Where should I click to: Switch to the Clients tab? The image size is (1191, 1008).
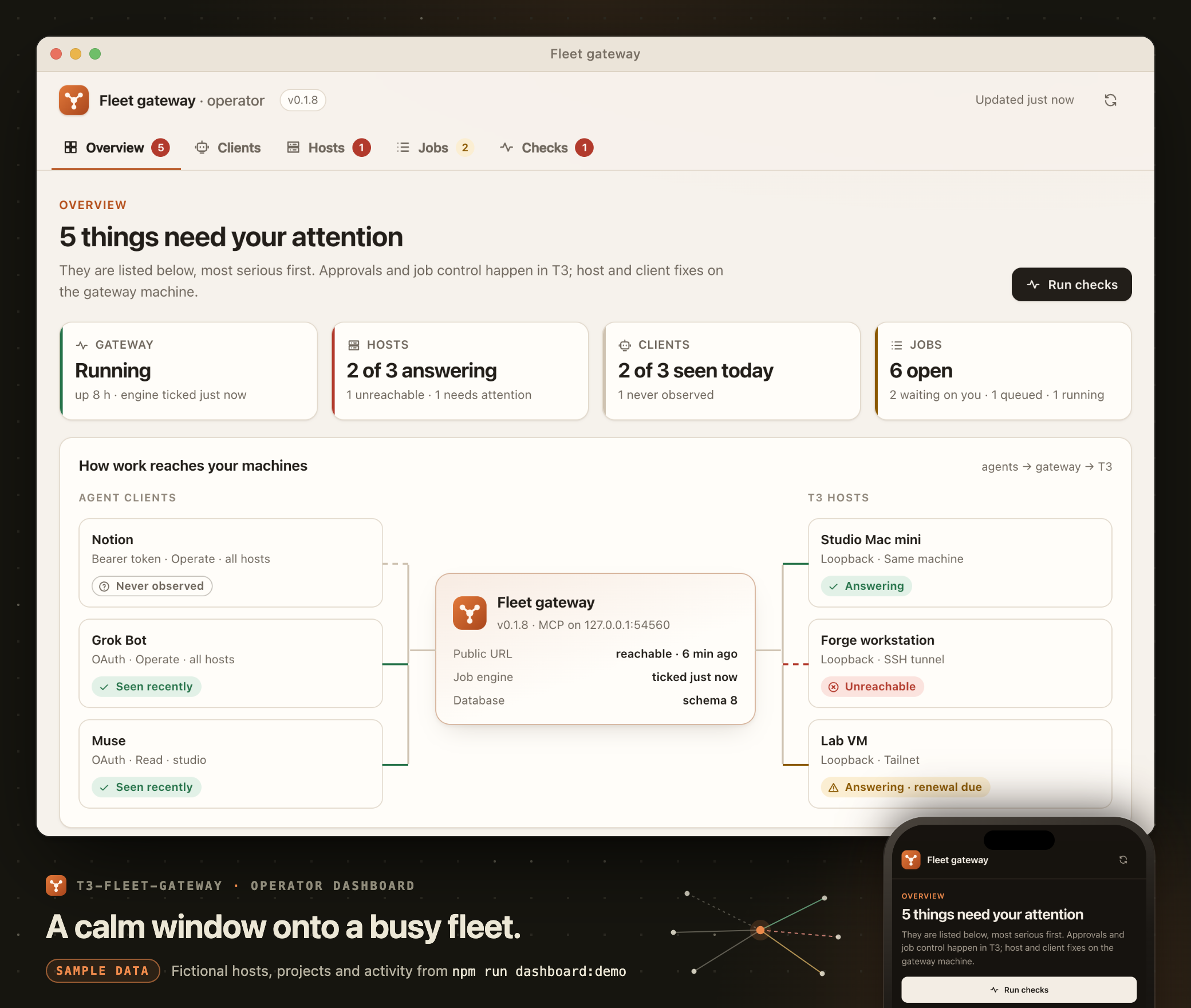pos(228,148)
